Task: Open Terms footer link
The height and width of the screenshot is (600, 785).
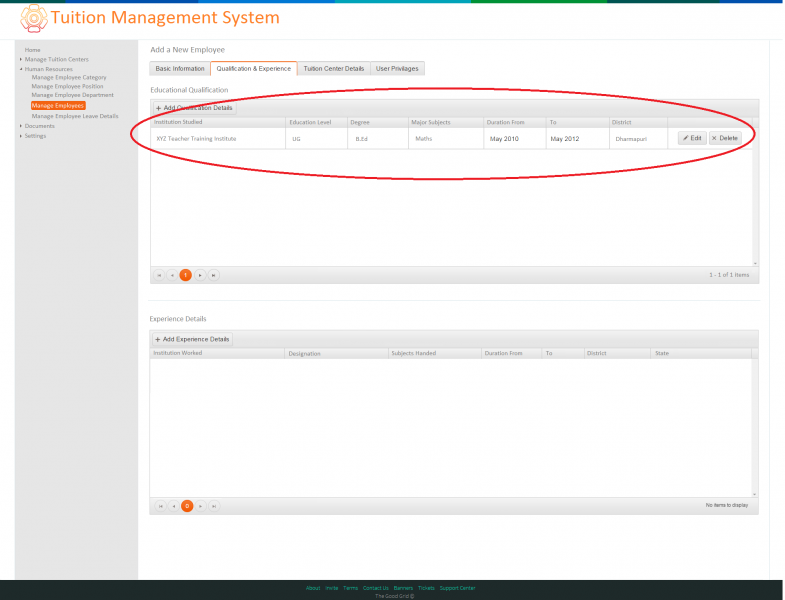Action: [350, 588]
